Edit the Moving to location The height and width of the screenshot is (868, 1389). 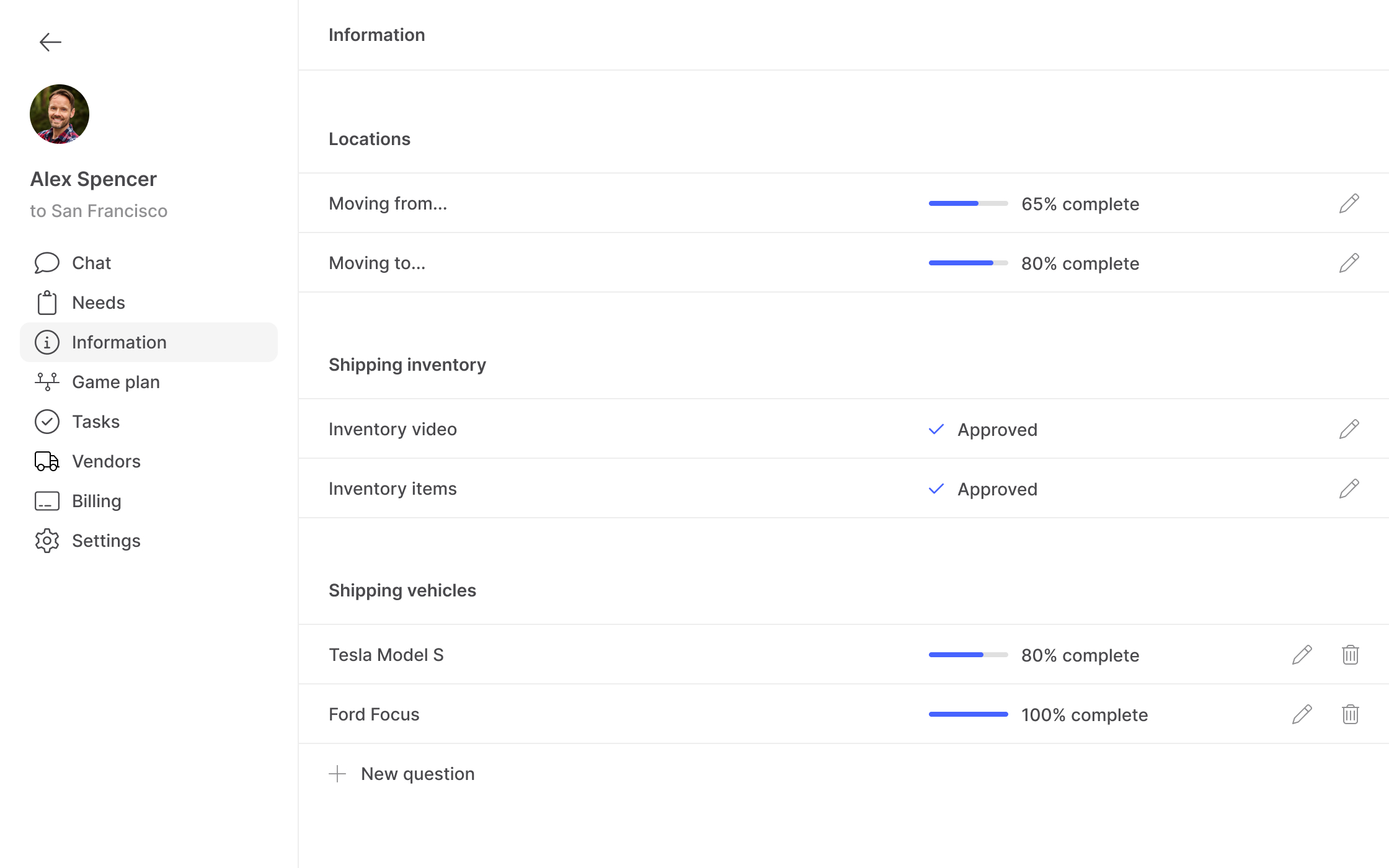point(1349,263)
